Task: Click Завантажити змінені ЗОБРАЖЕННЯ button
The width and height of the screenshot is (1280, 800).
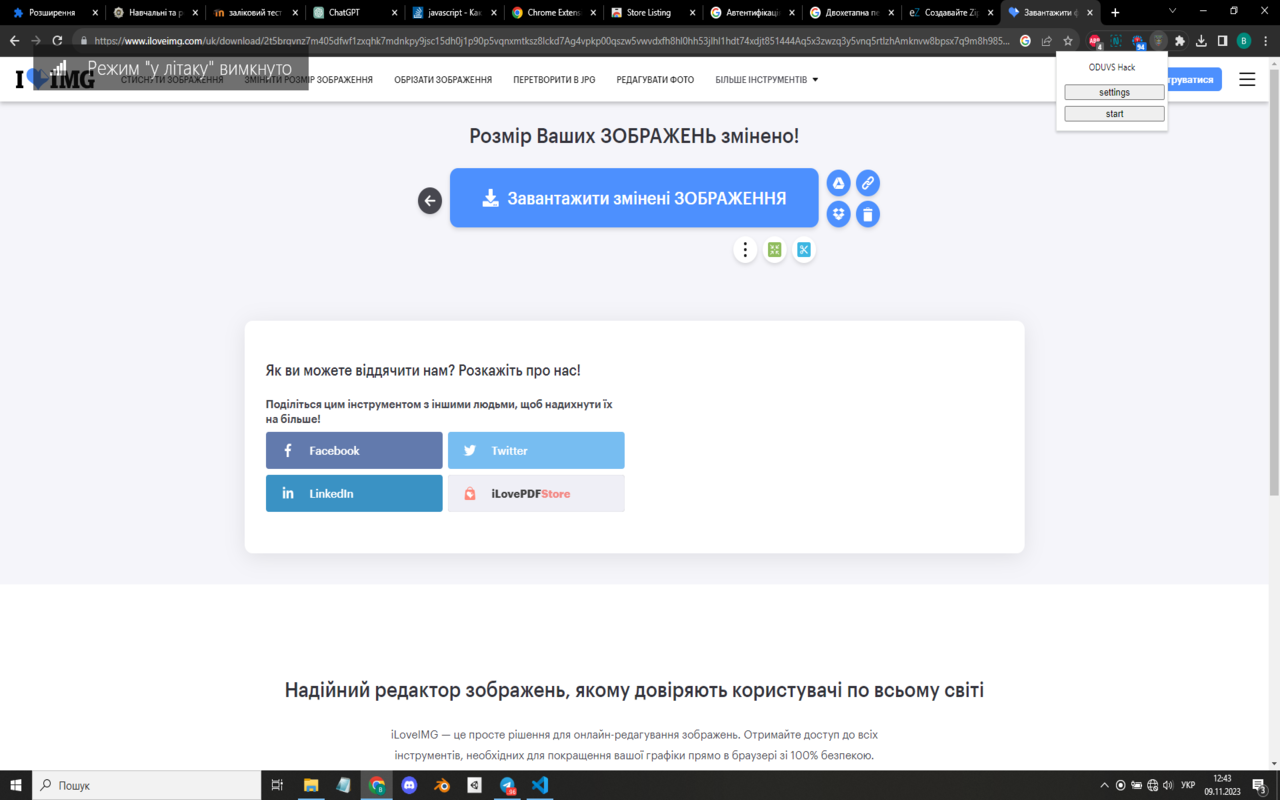Action: tap(634, 198)
